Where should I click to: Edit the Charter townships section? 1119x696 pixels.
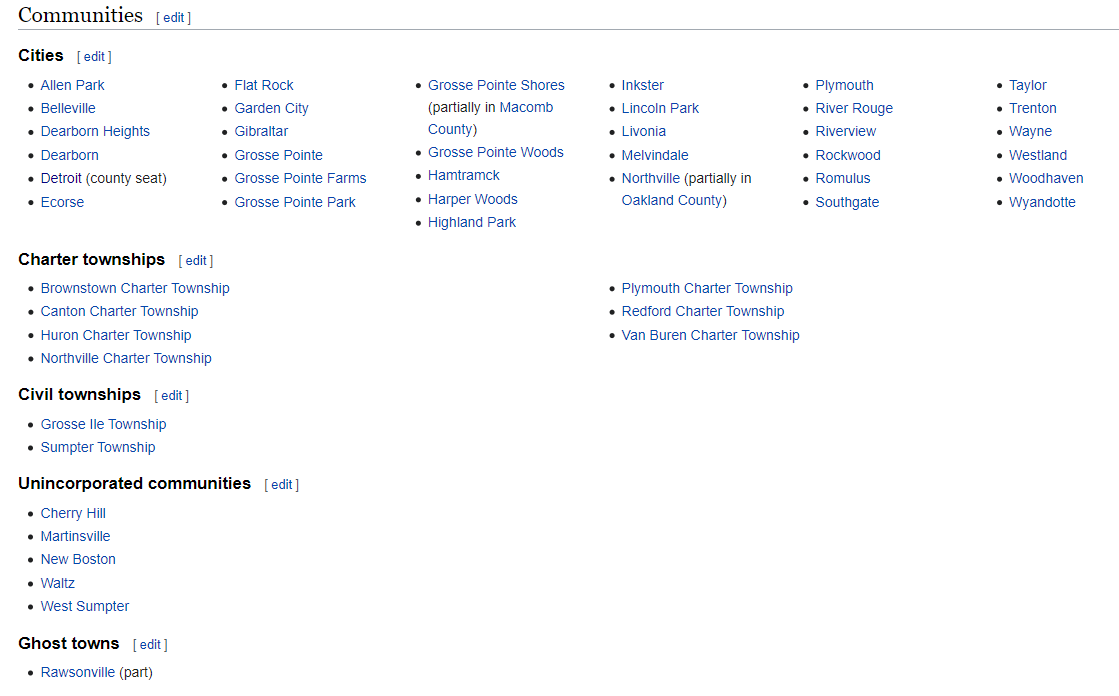(x=195, y=260)
